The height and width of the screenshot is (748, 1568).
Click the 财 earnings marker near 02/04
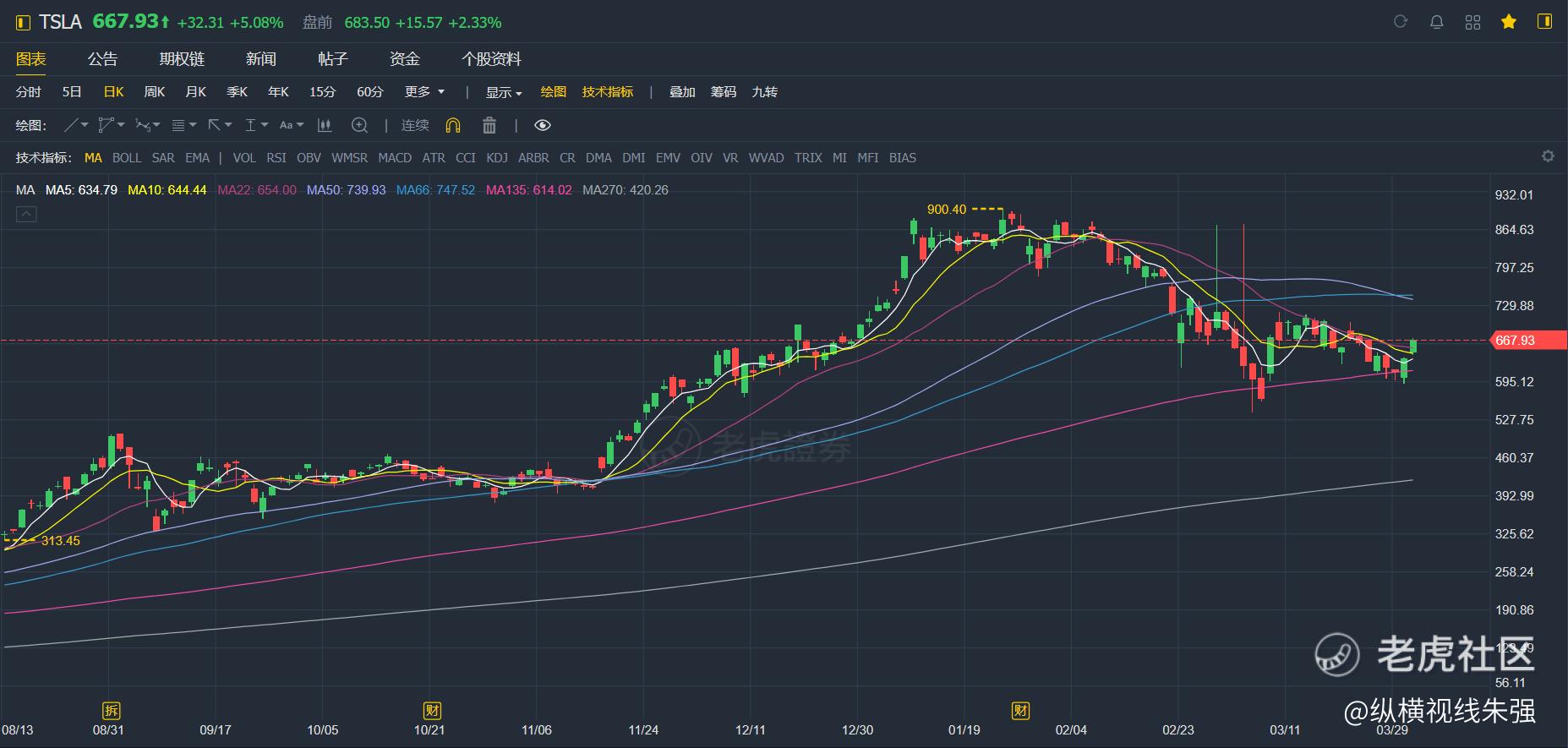(1020, 711)
